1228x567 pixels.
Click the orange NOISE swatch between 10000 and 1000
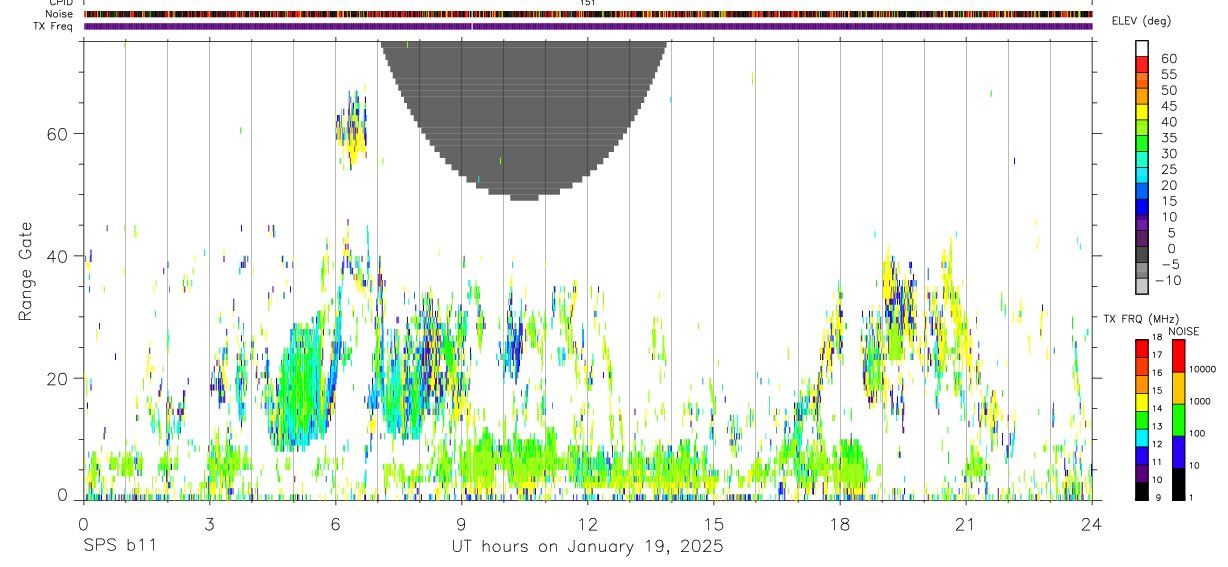(1179, 388)
